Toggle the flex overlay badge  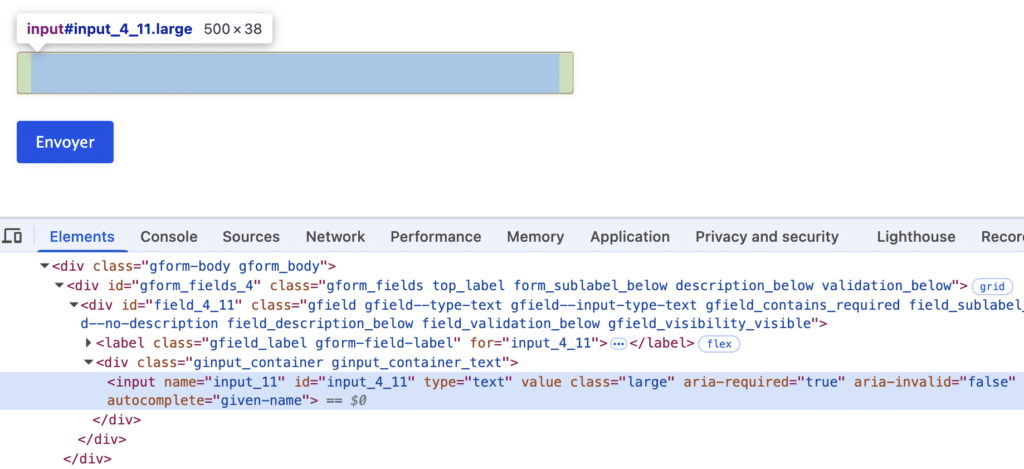pyautogui.click(x=716, y=344)
